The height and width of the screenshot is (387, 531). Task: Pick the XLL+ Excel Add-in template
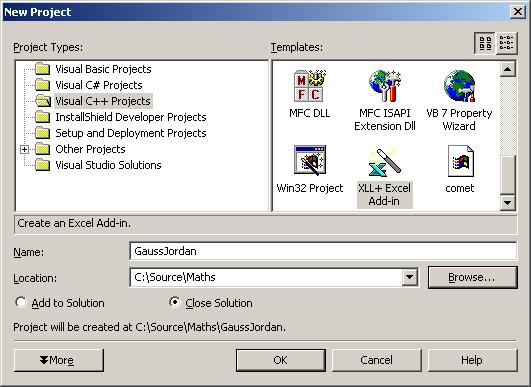click(385, 177)
